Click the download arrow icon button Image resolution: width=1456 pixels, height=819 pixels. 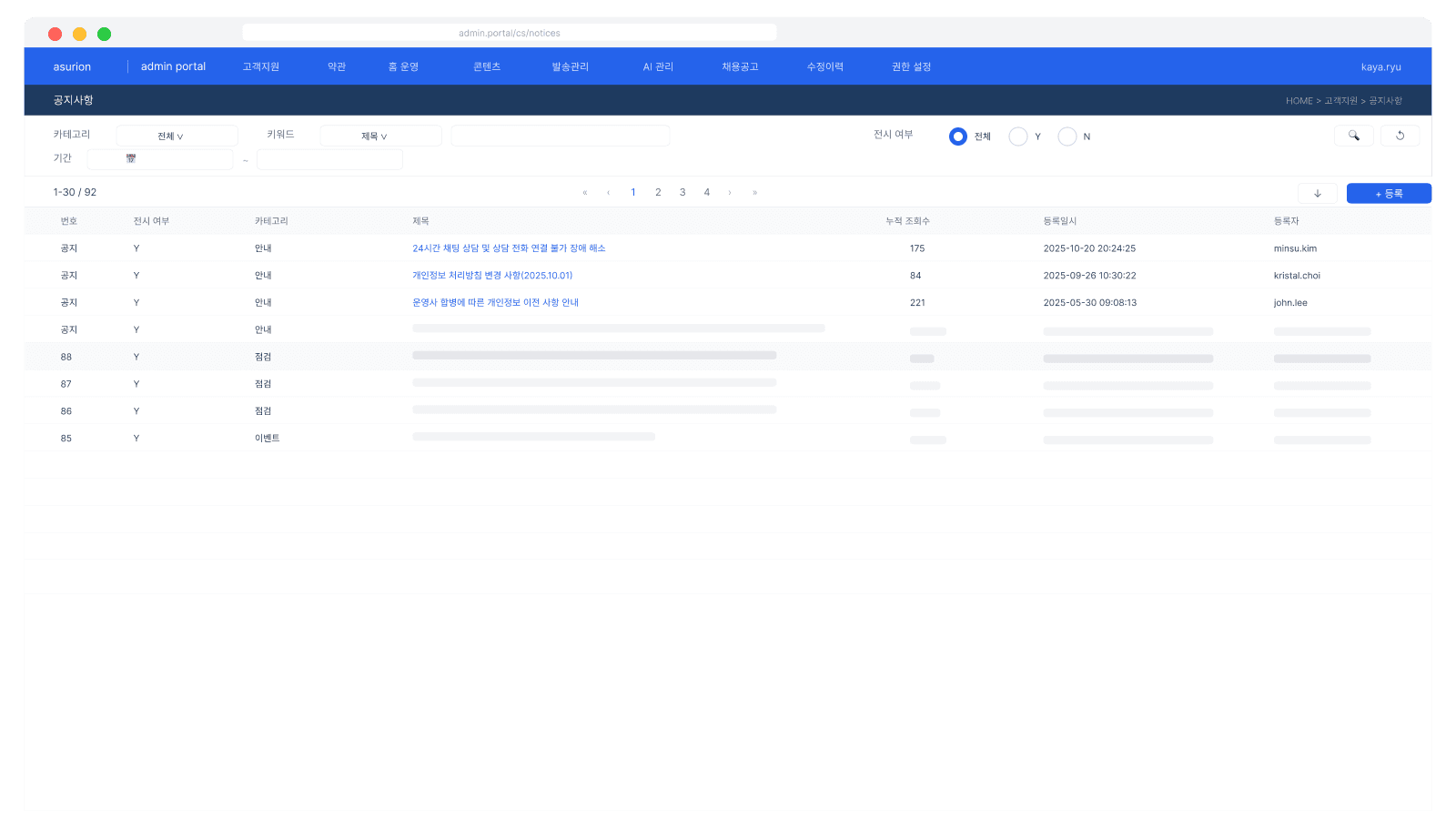pyautogui.click(x=1317, y=193)
